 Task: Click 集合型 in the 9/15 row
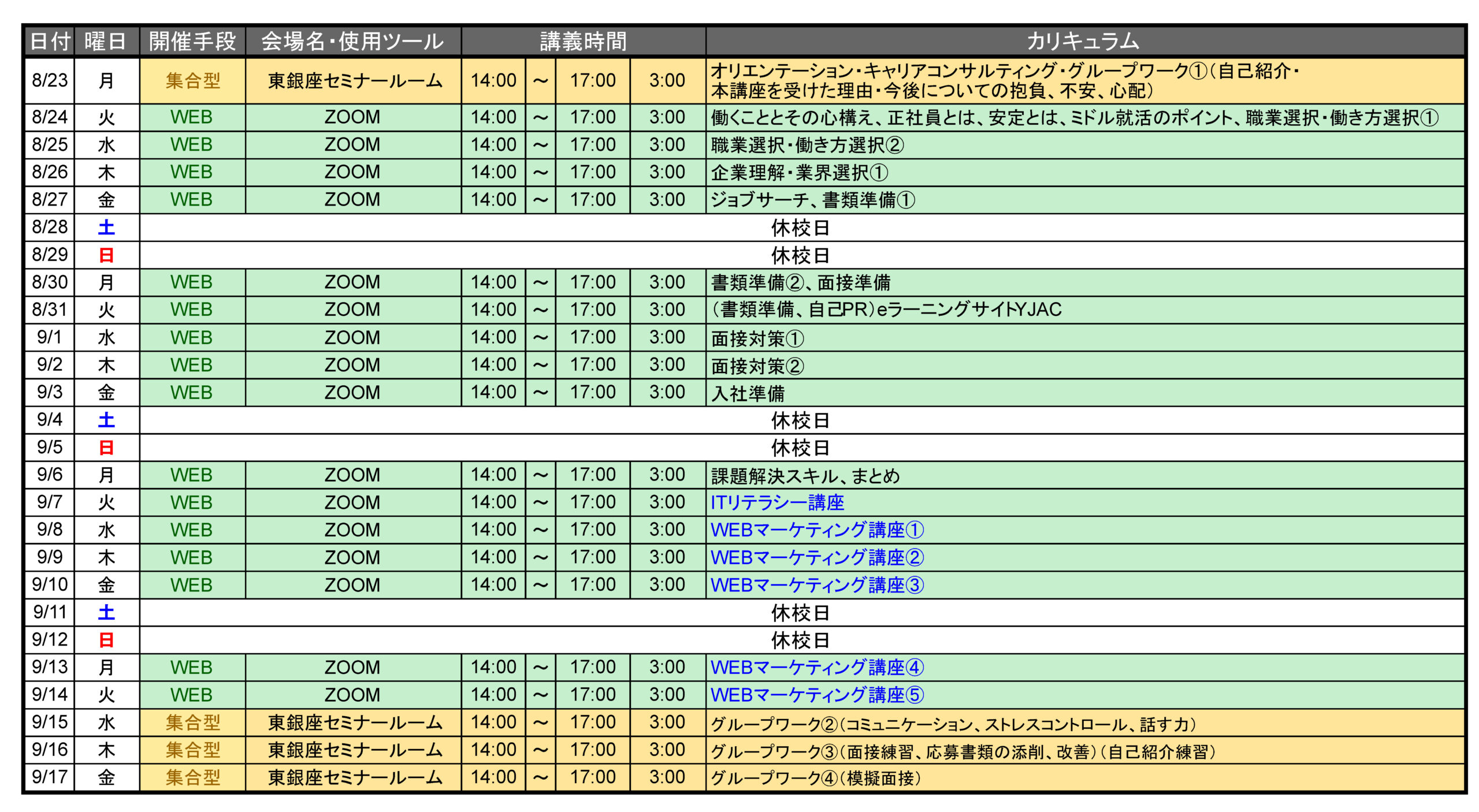[192, 722]
